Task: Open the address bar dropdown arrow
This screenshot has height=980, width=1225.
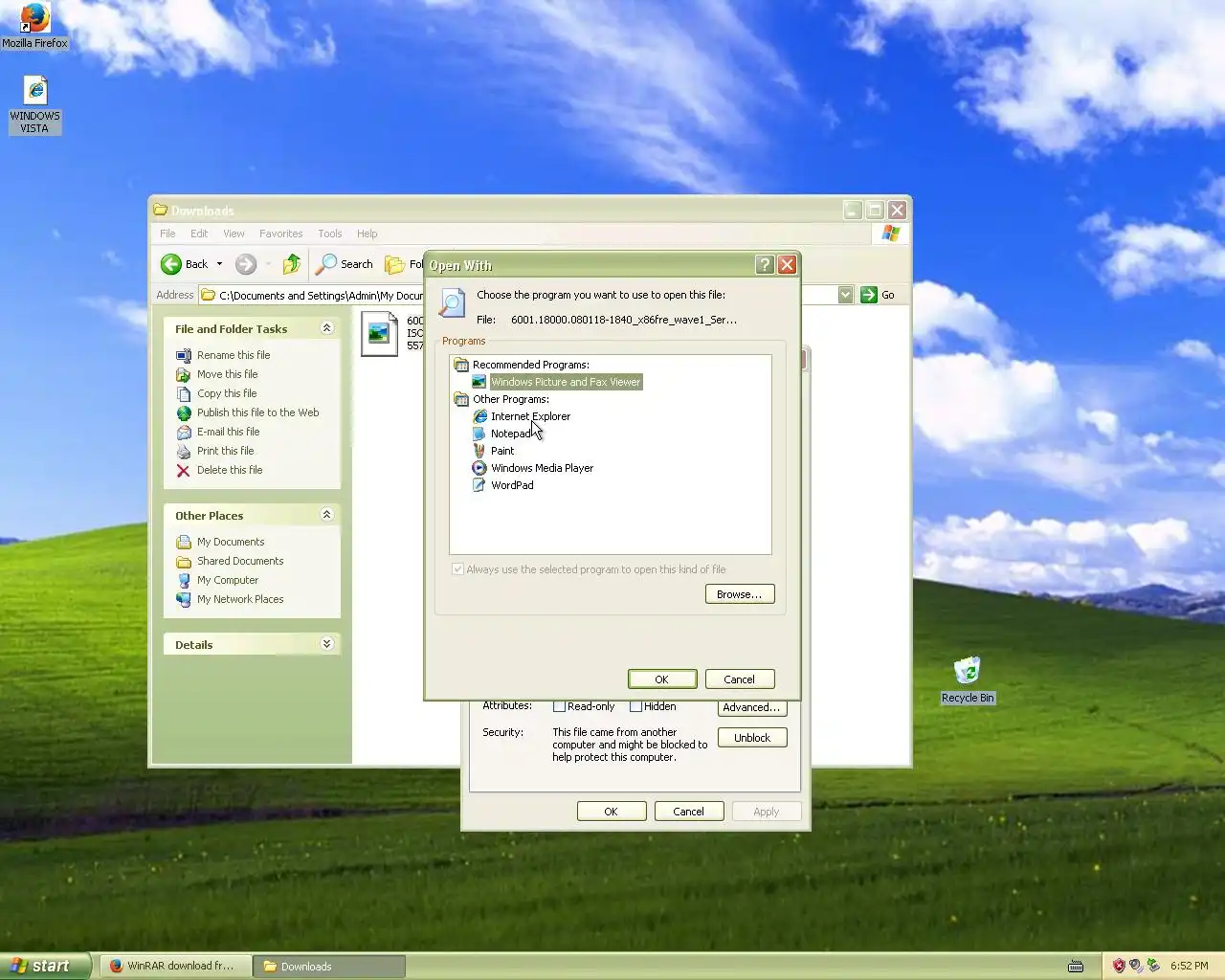Action: point(845,295)
